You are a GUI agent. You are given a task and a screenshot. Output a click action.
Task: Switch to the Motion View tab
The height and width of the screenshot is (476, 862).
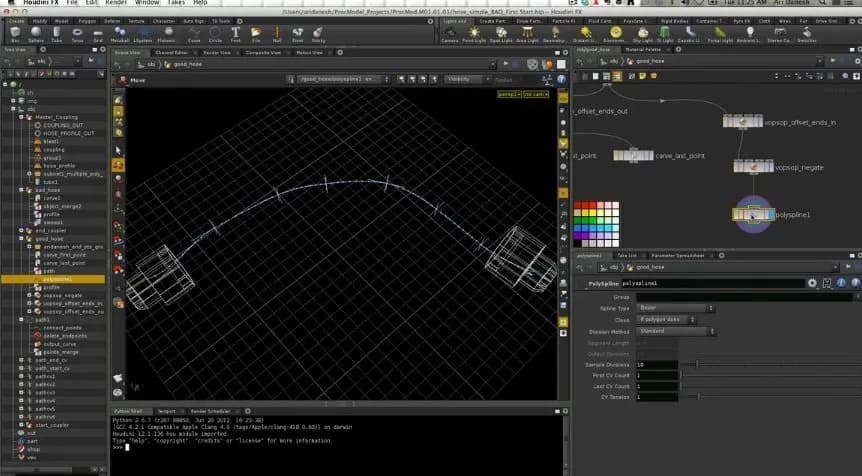click(x=309, y=53)
